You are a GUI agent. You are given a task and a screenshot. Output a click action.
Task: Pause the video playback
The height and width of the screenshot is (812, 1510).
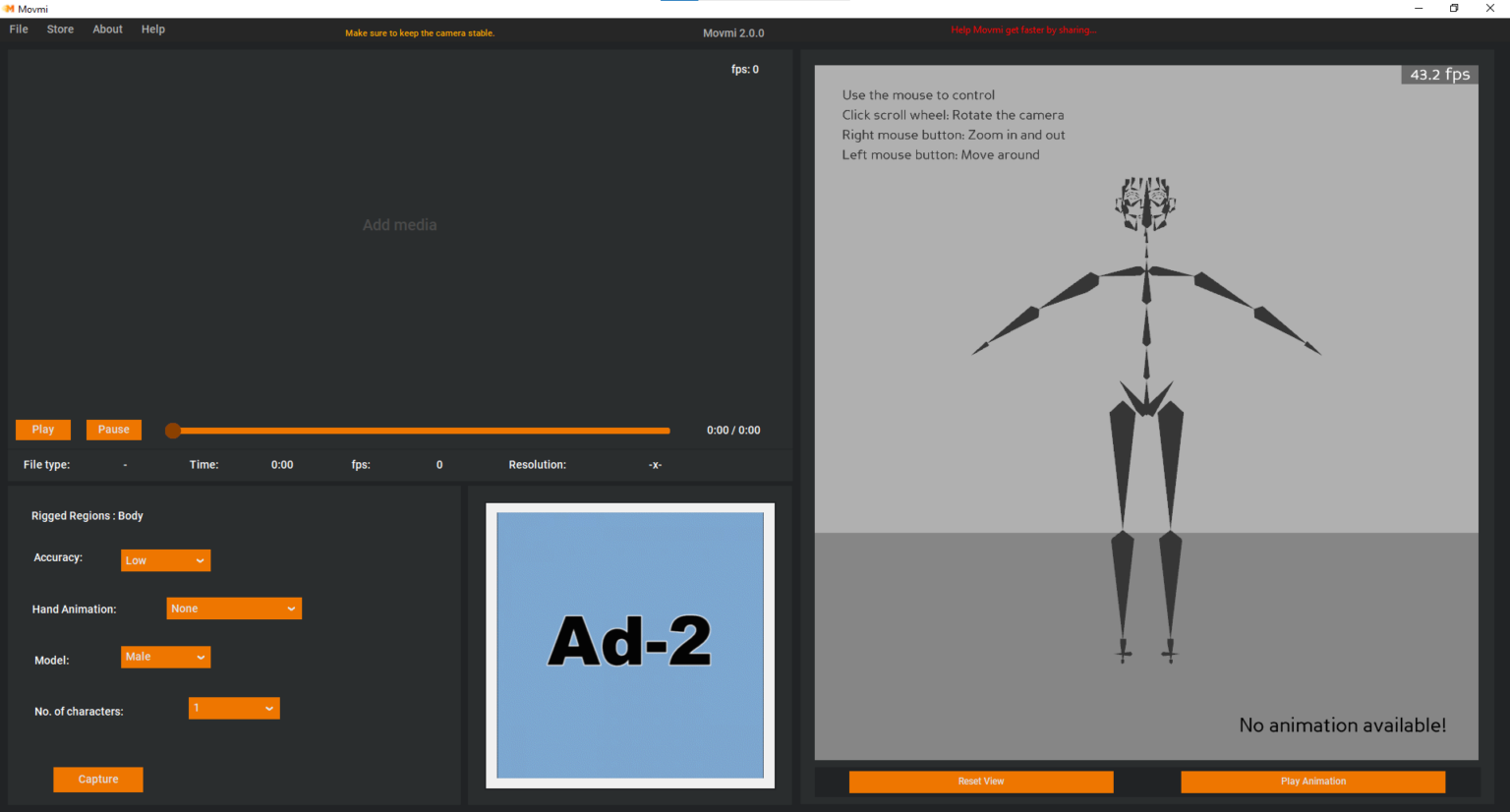pyautogui.click(x=113, y=430)
